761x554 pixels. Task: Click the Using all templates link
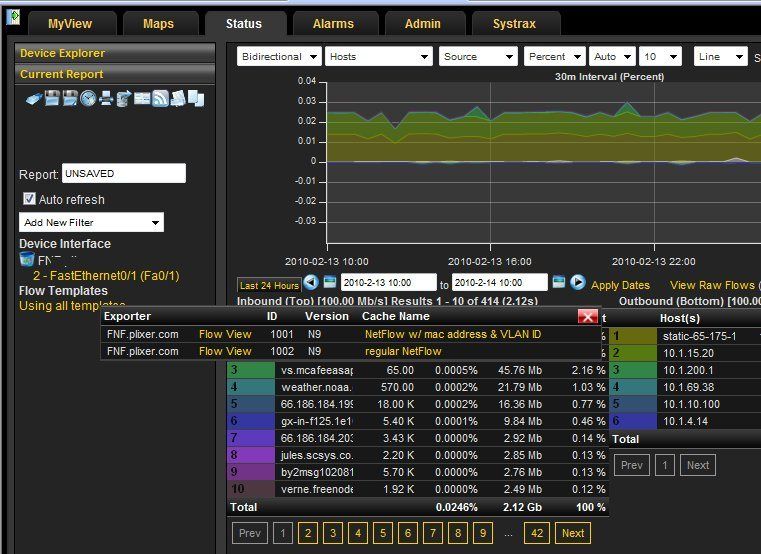pyautogui.click(x=72, y=306)
